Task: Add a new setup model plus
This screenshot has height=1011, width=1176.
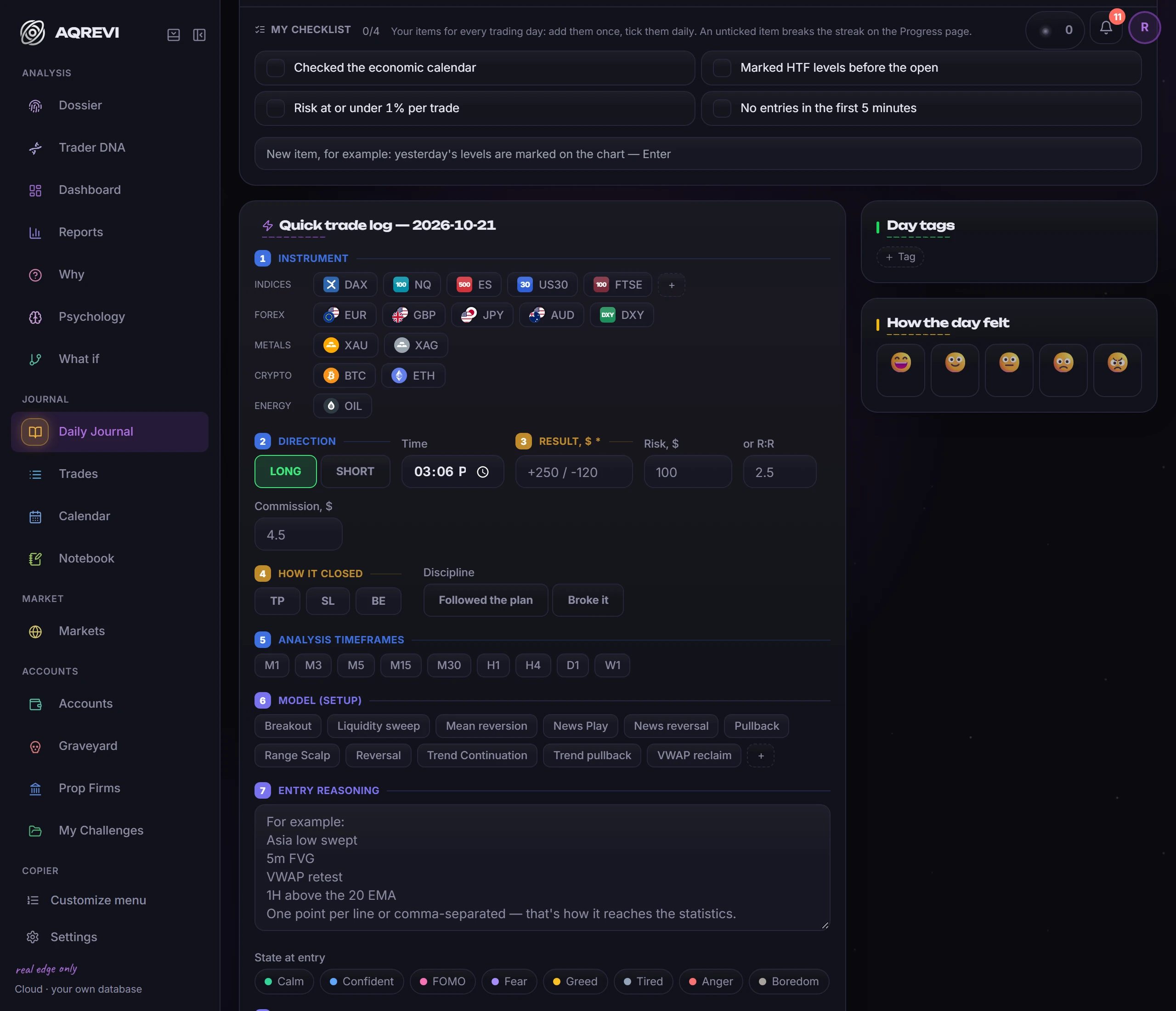Action: [761, 755]
